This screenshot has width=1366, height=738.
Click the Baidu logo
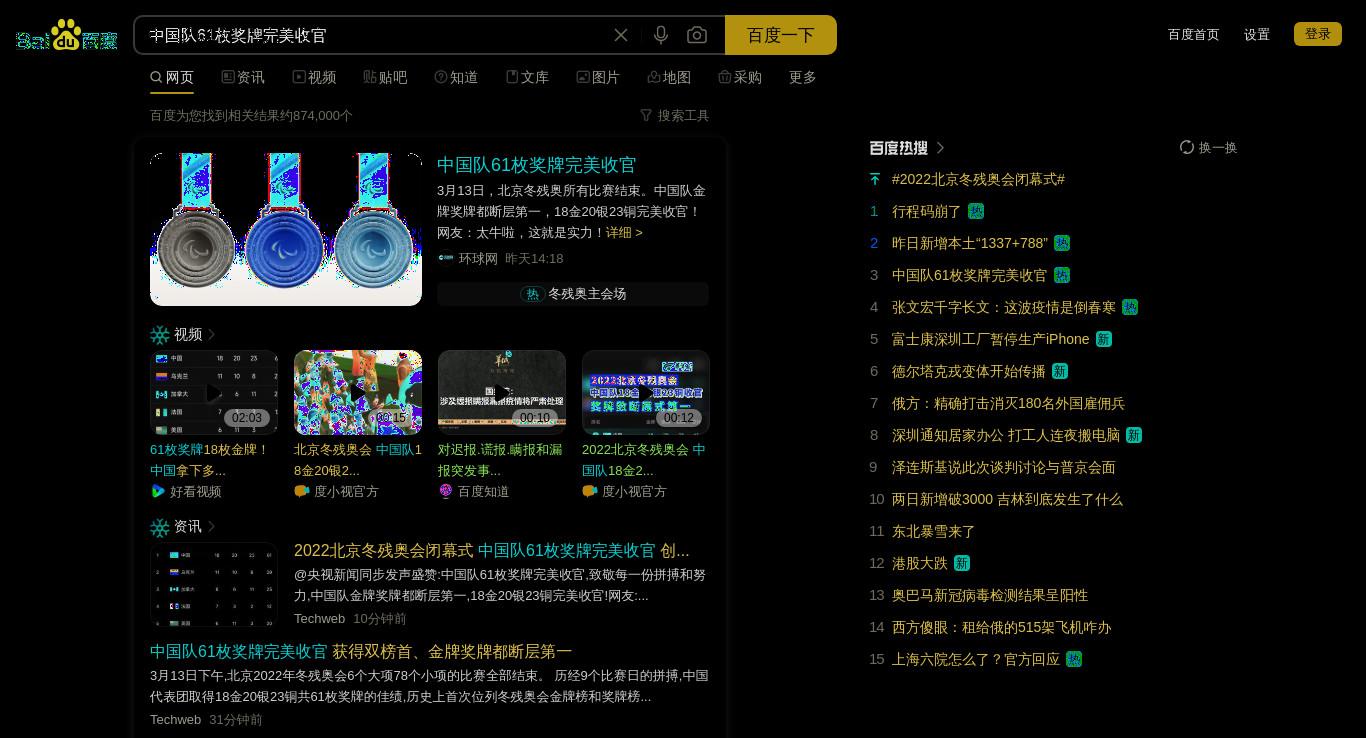coord(67,35)
